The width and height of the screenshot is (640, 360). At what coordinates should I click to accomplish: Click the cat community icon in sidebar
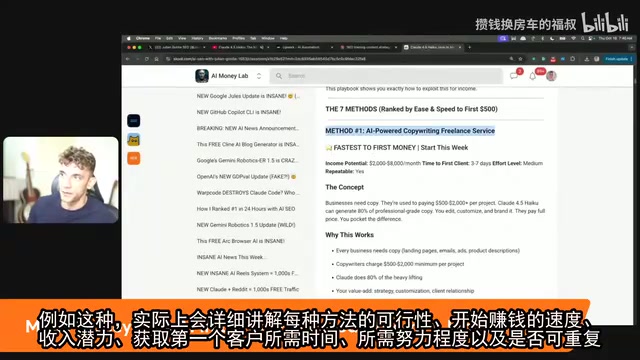click(133, 140)
